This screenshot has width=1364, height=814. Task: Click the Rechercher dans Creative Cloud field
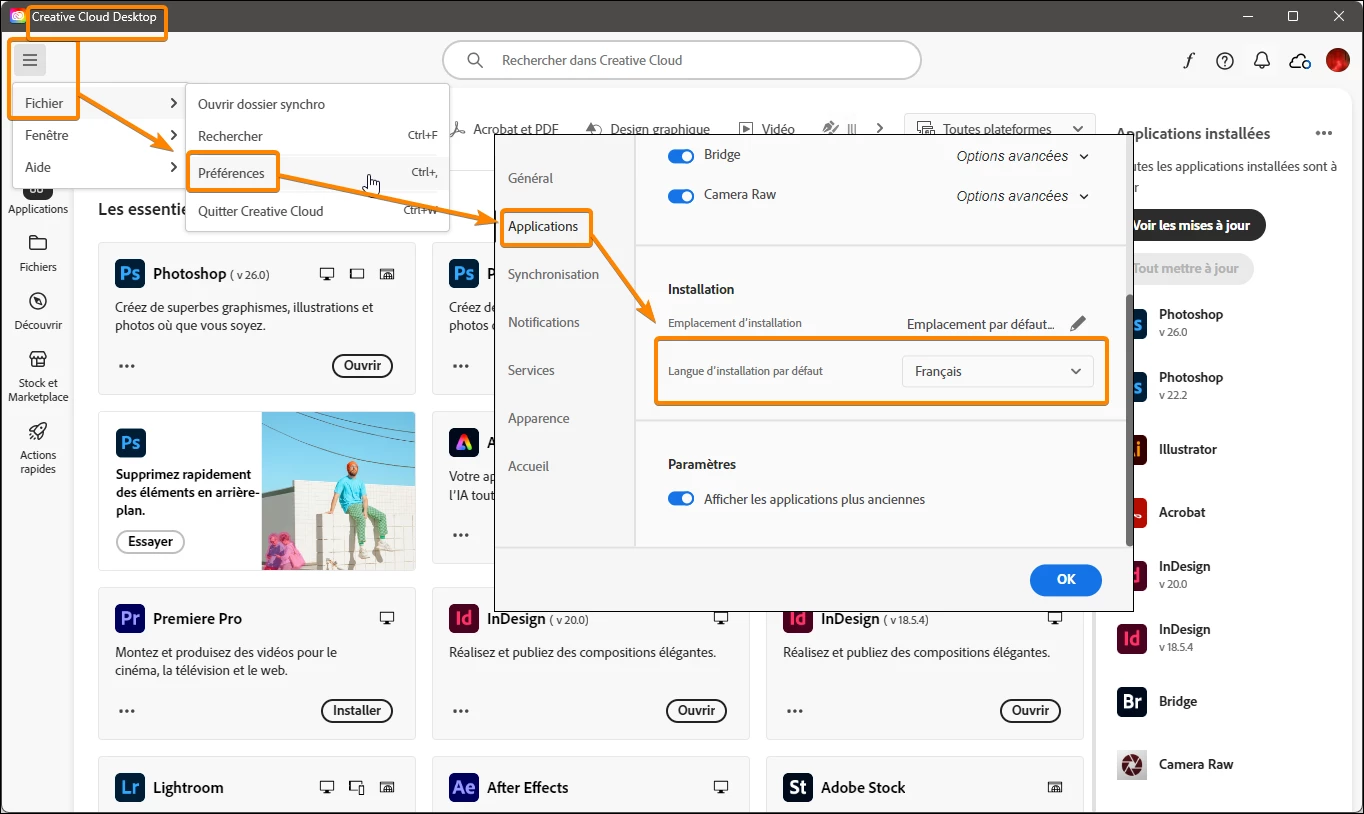pos(681,60)
